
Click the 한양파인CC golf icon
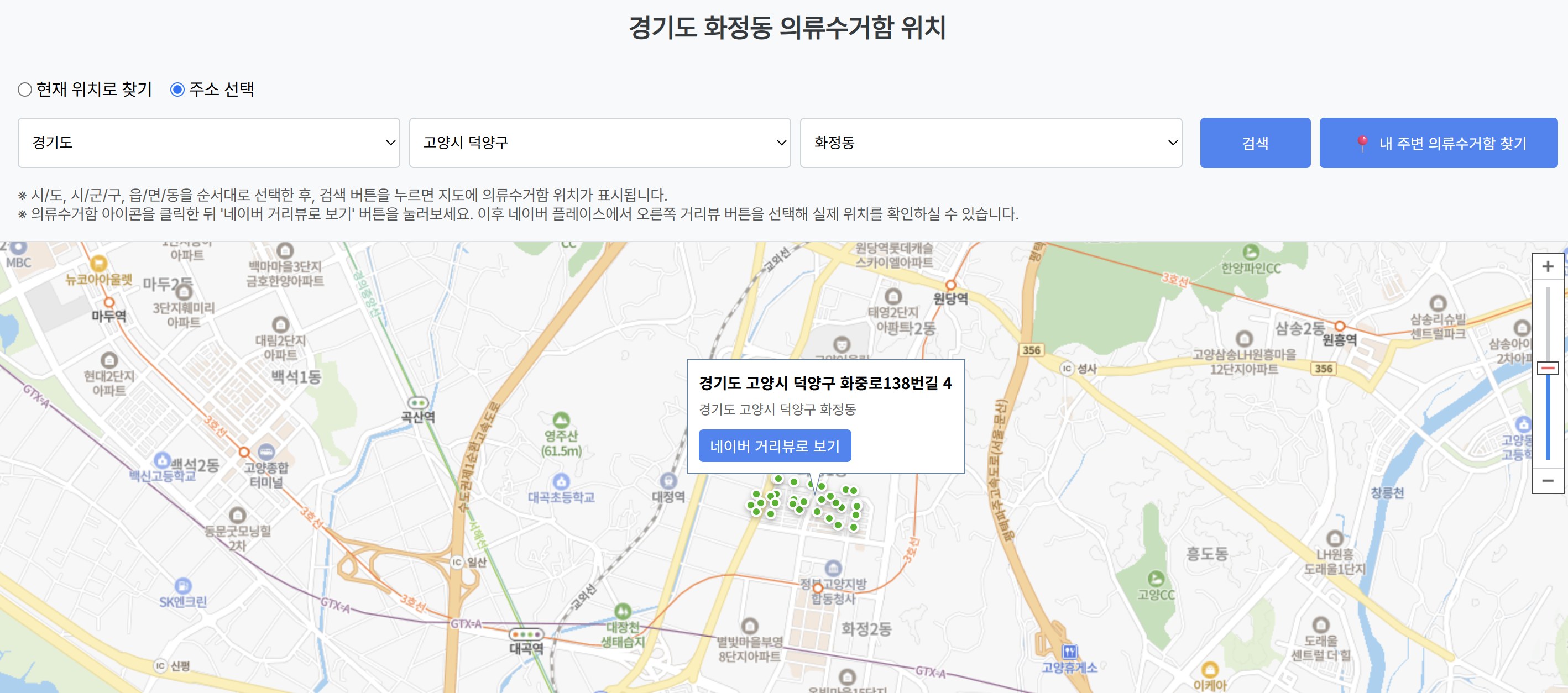click(x=1250, y=252)
